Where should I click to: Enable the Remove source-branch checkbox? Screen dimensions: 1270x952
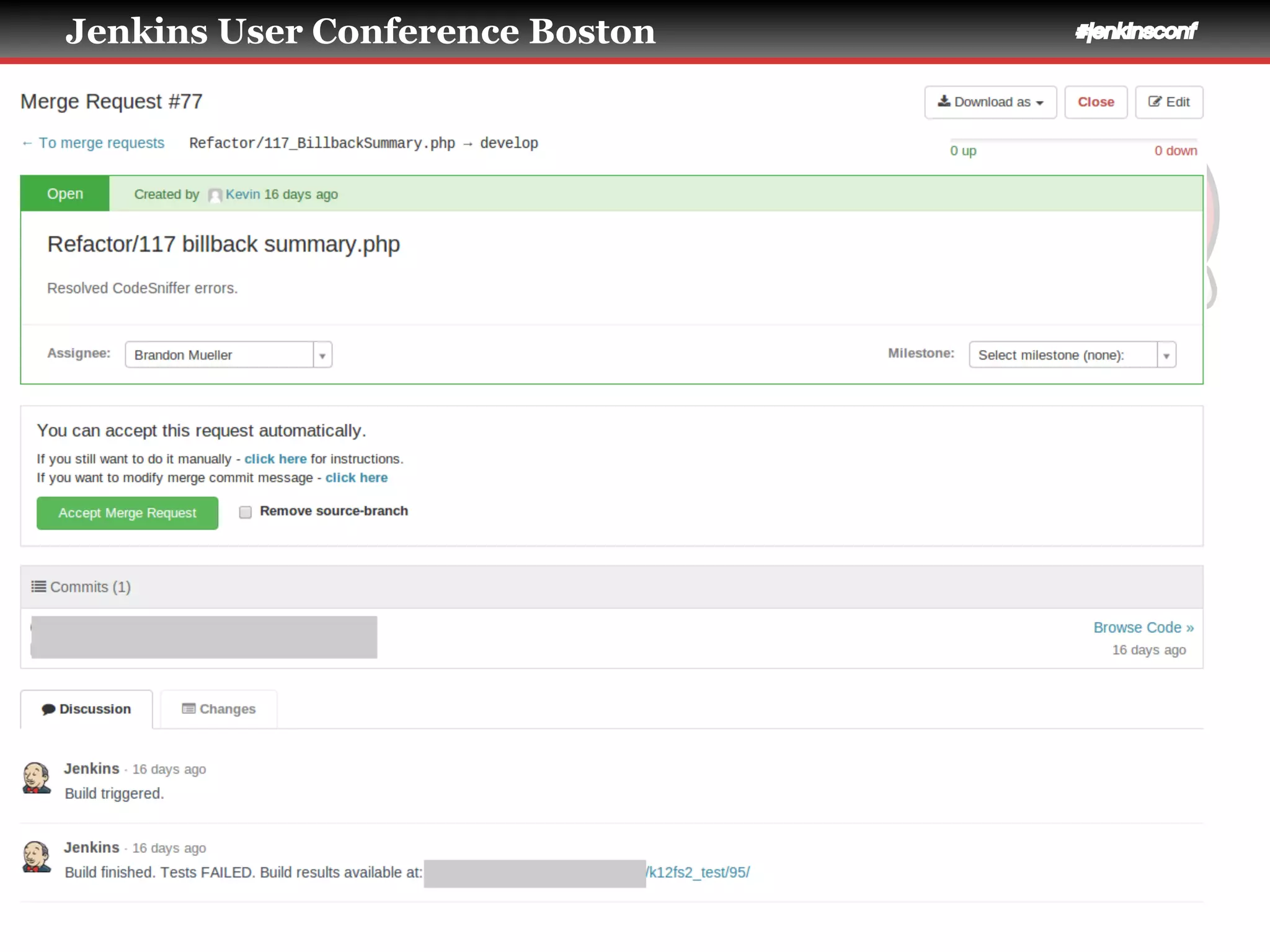point(246,512)
